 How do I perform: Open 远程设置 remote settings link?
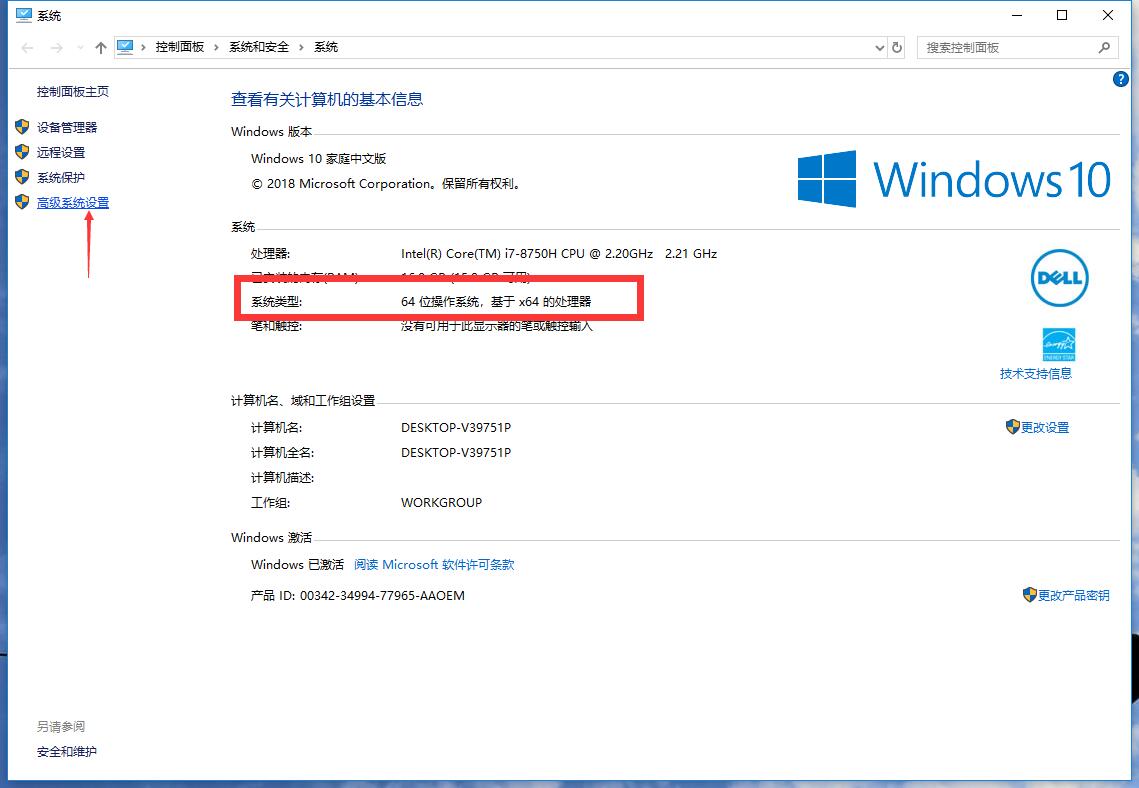tap(61, 152)
